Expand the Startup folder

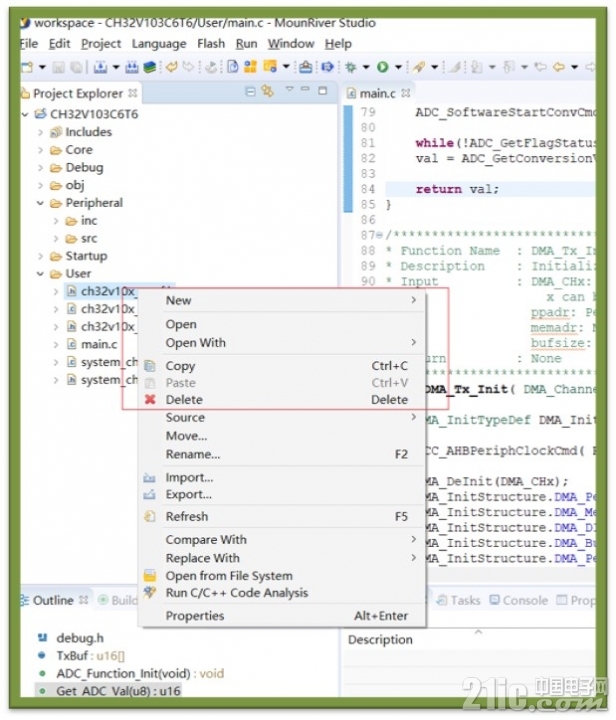click(40, 256)
